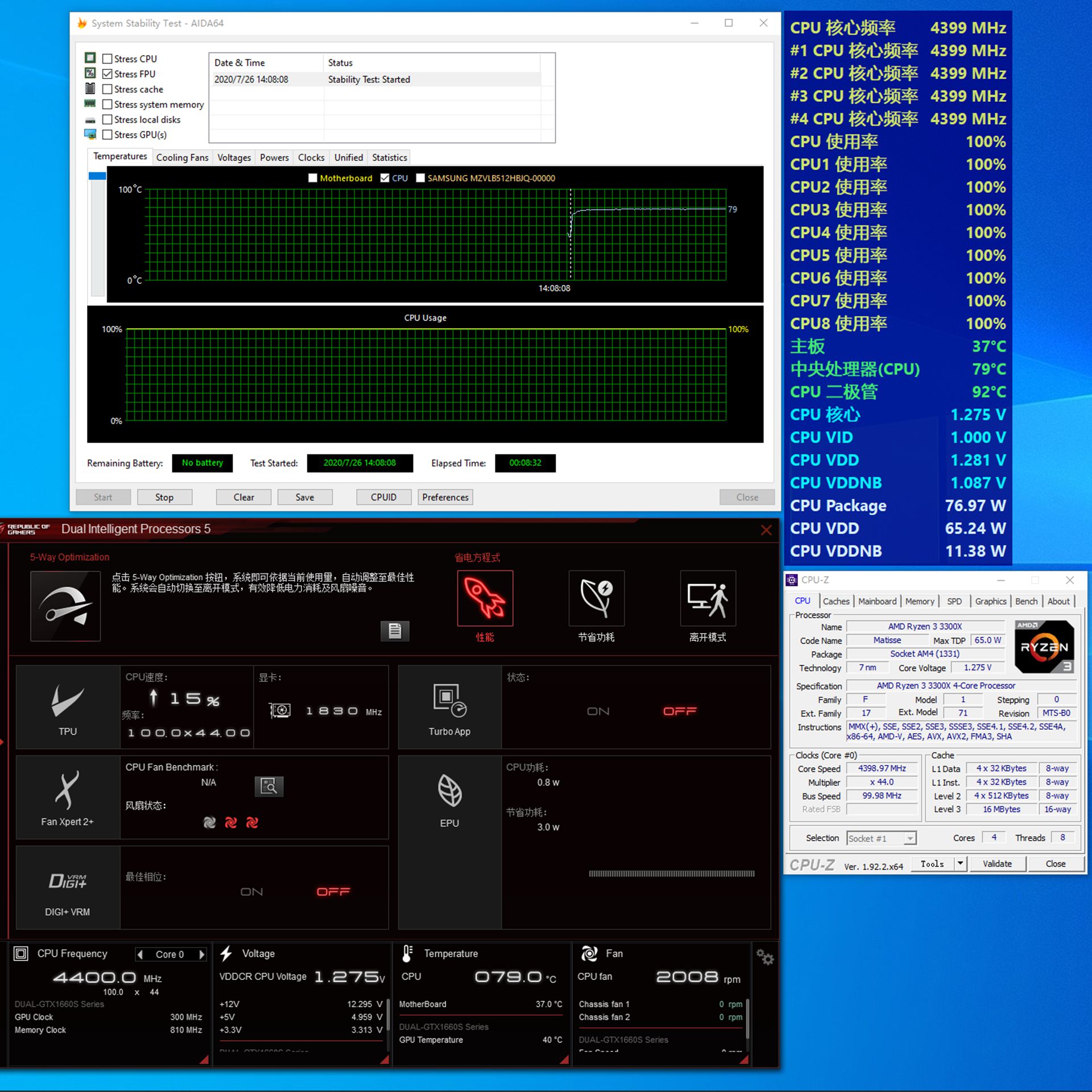1092x1092 pixels.
Task: Open the CPU-Z Tools dropdown arrow
Action: (960, 863)
